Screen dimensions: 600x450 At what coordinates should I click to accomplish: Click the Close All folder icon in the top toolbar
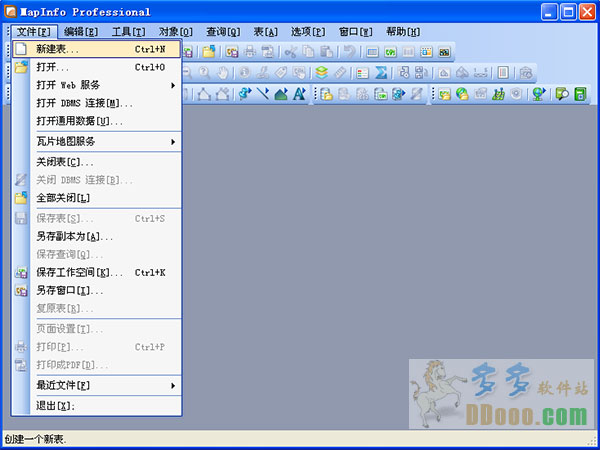tap(209, 52)
